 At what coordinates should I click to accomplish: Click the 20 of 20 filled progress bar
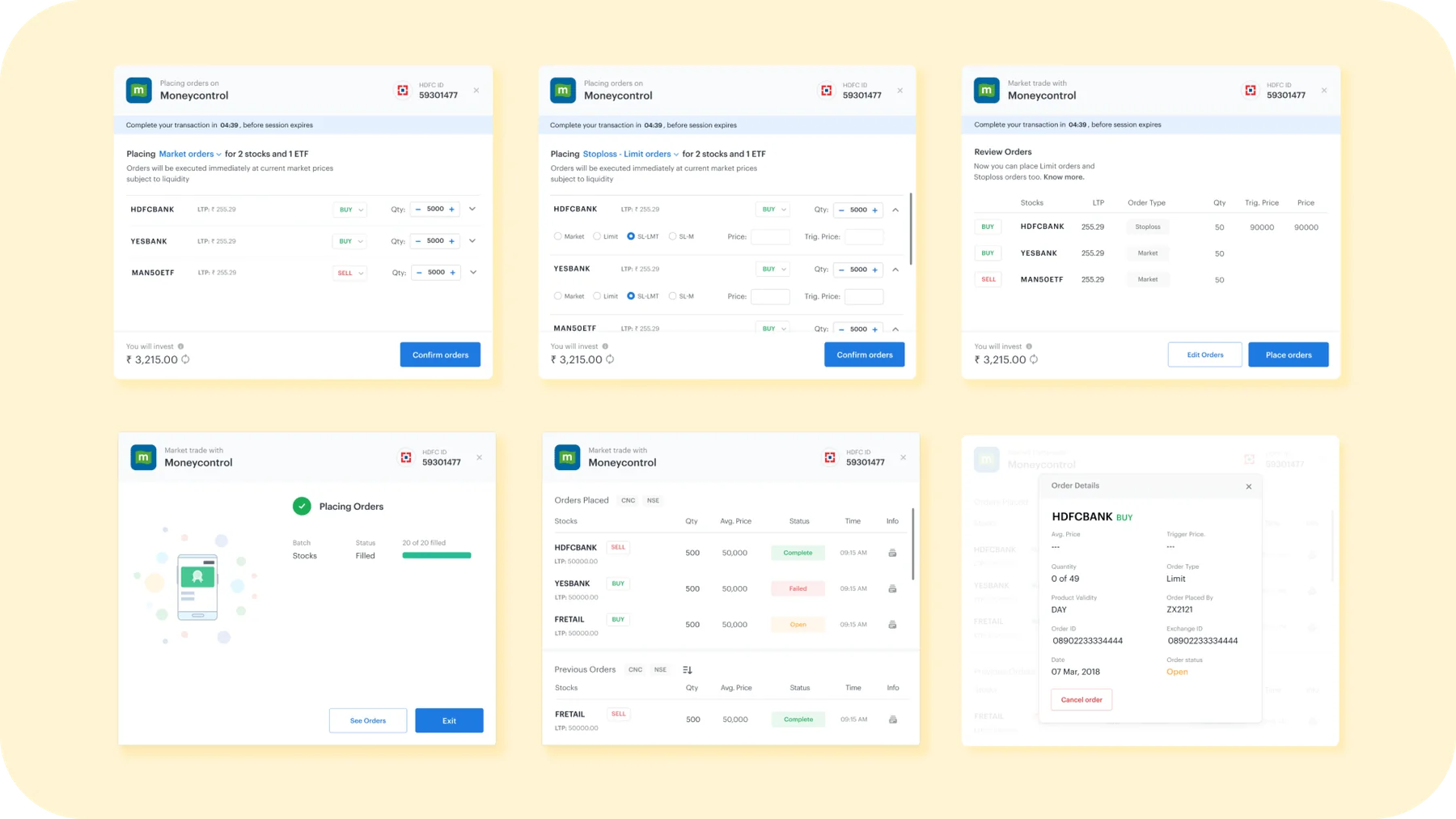(x=437, y=555)
